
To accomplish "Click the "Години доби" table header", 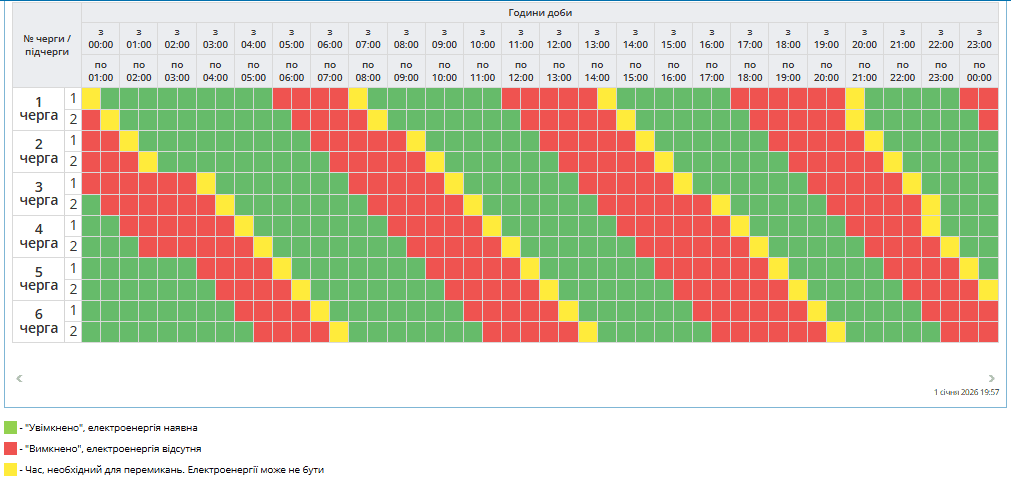I will (539, 12).
